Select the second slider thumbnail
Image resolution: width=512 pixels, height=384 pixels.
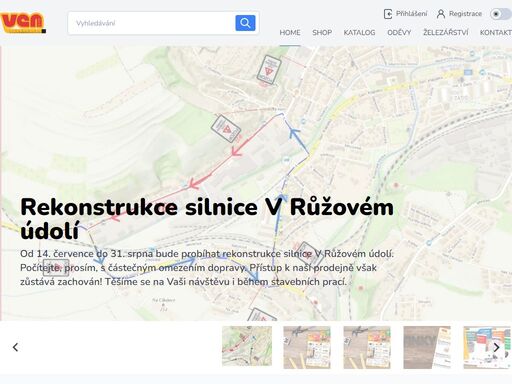click(x=307, y=347)
